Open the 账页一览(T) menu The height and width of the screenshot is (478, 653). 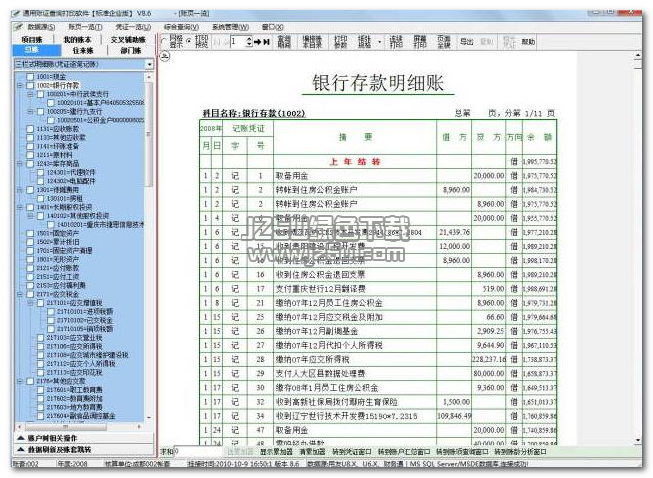tap(85, 27)
